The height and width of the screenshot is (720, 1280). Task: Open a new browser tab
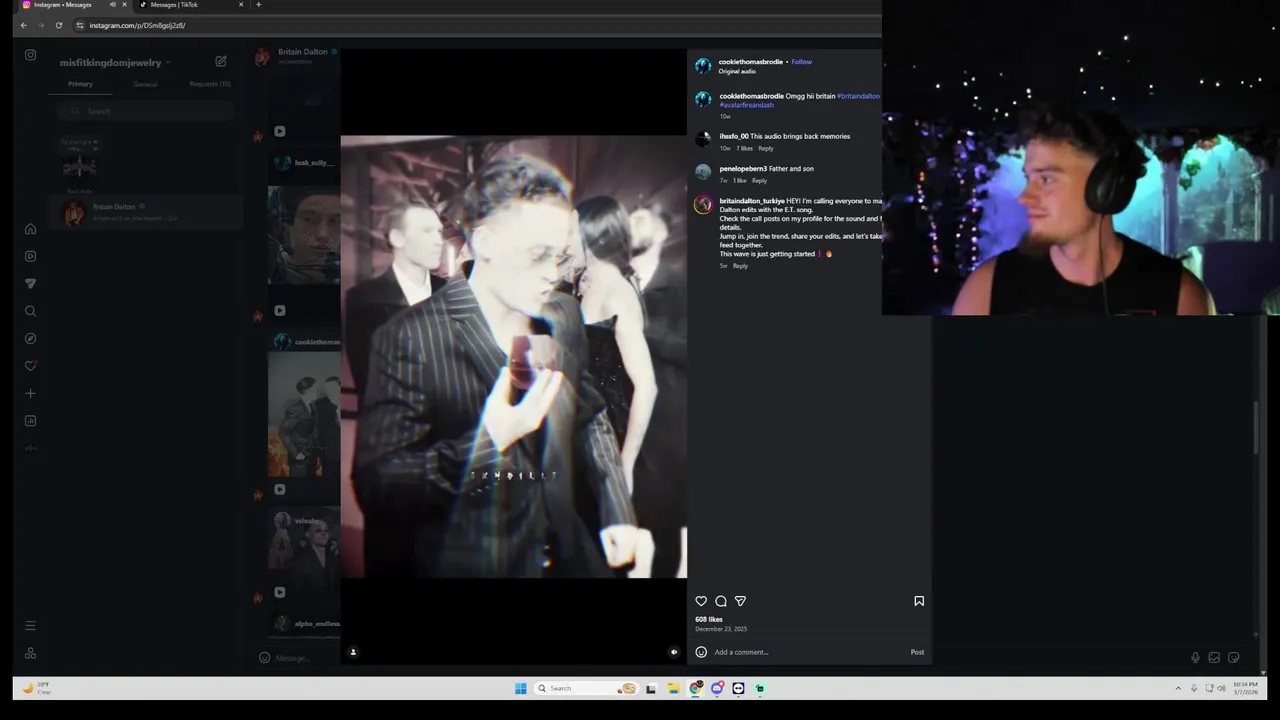258,5
